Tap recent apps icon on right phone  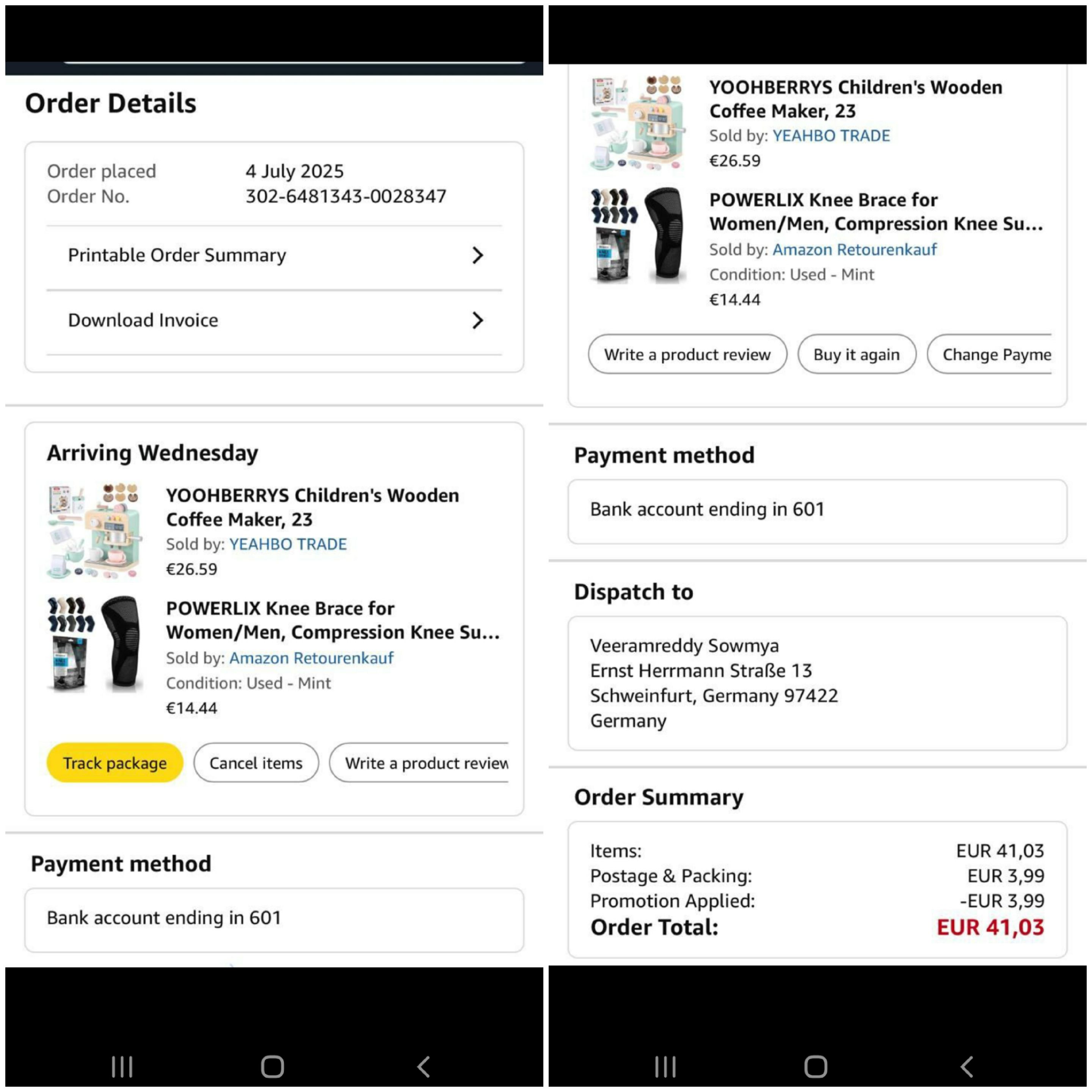[x=665, y=1067]
